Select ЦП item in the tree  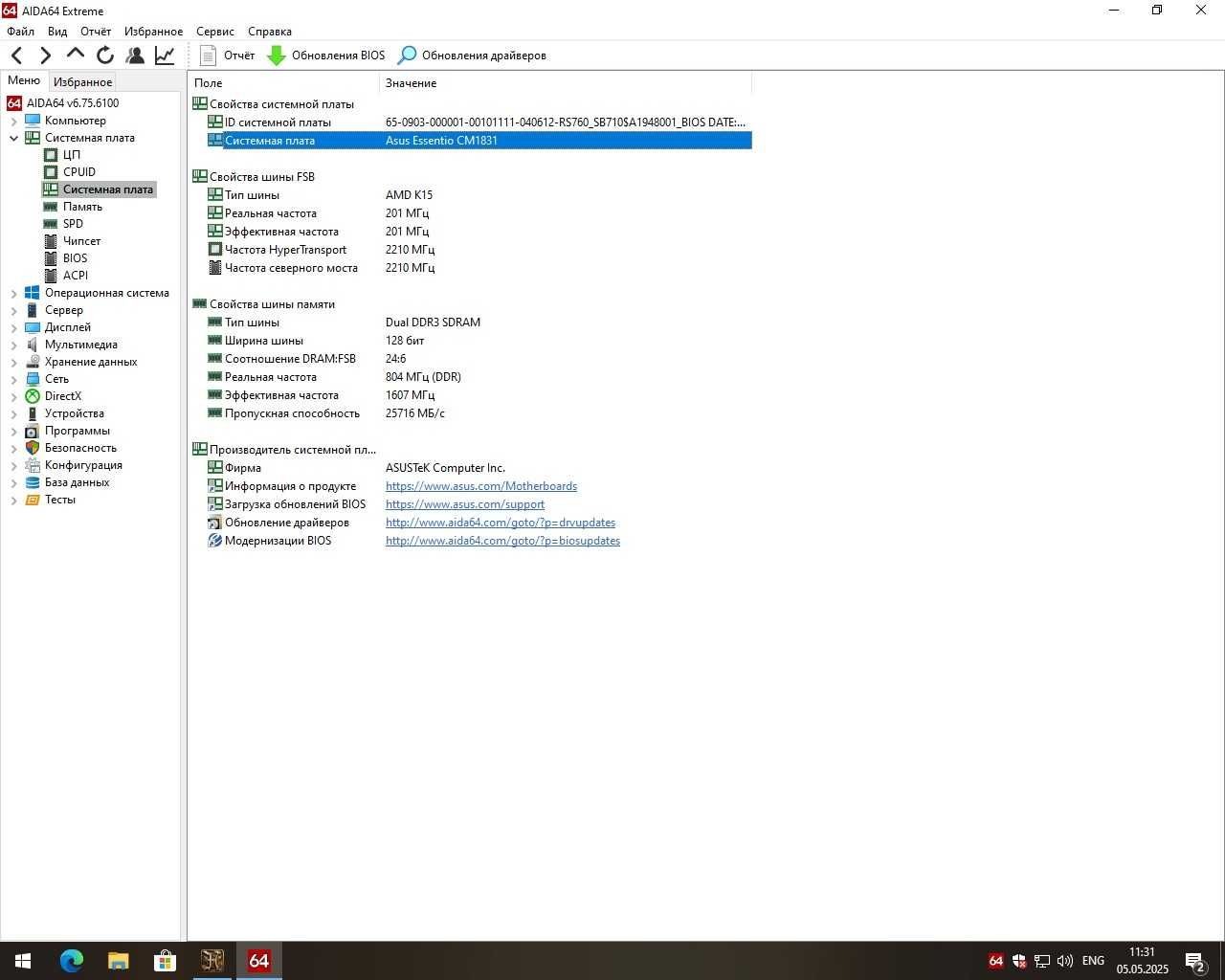tap(72, 155)
